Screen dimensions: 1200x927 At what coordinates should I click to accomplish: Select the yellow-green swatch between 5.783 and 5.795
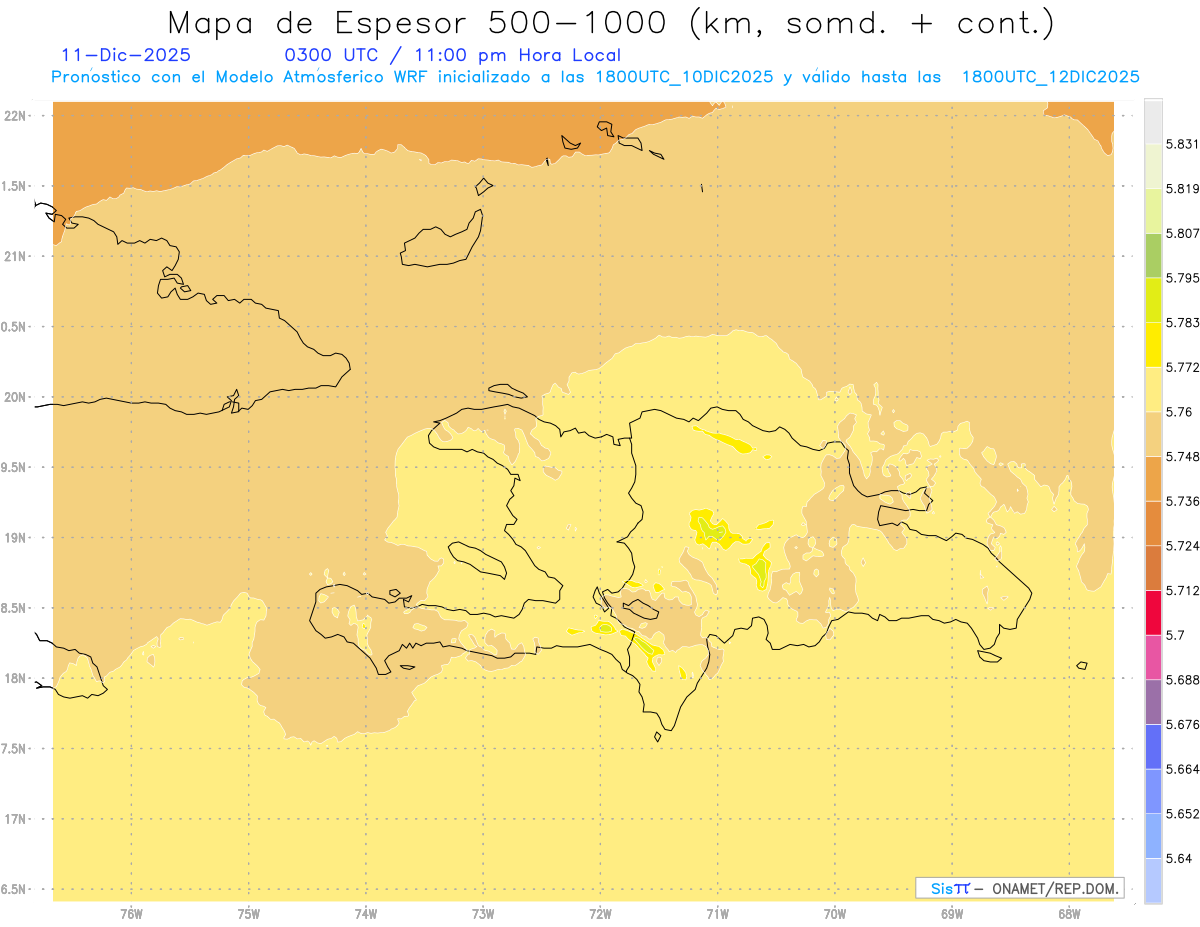[1153, 300]
